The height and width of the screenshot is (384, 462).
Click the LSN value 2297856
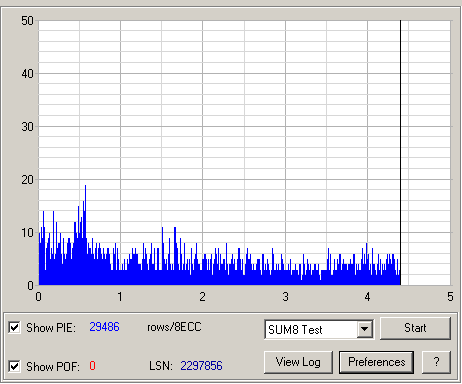click(201, 366)
